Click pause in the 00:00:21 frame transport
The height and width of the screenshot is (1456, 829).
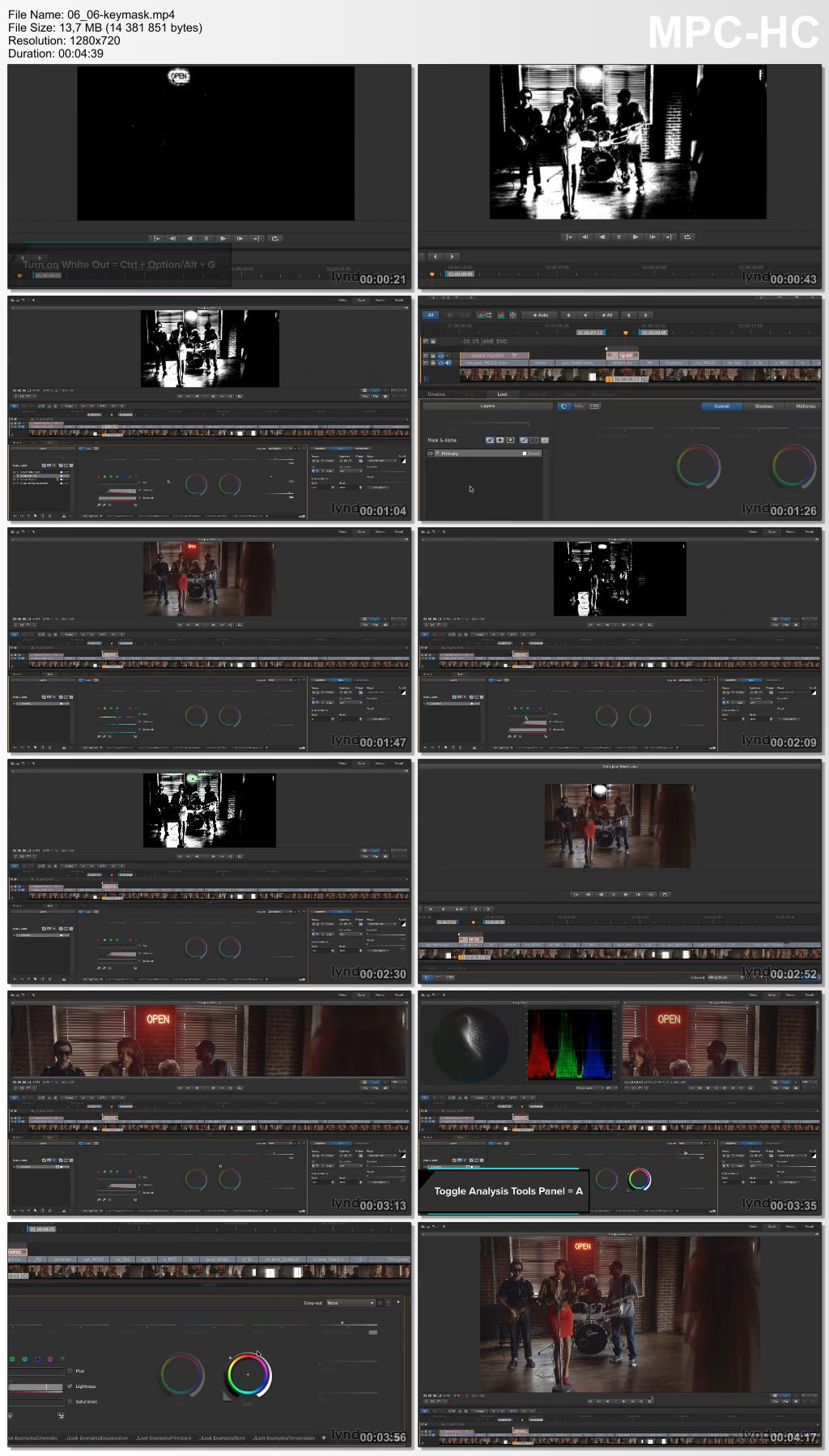(x=206, y=238)
